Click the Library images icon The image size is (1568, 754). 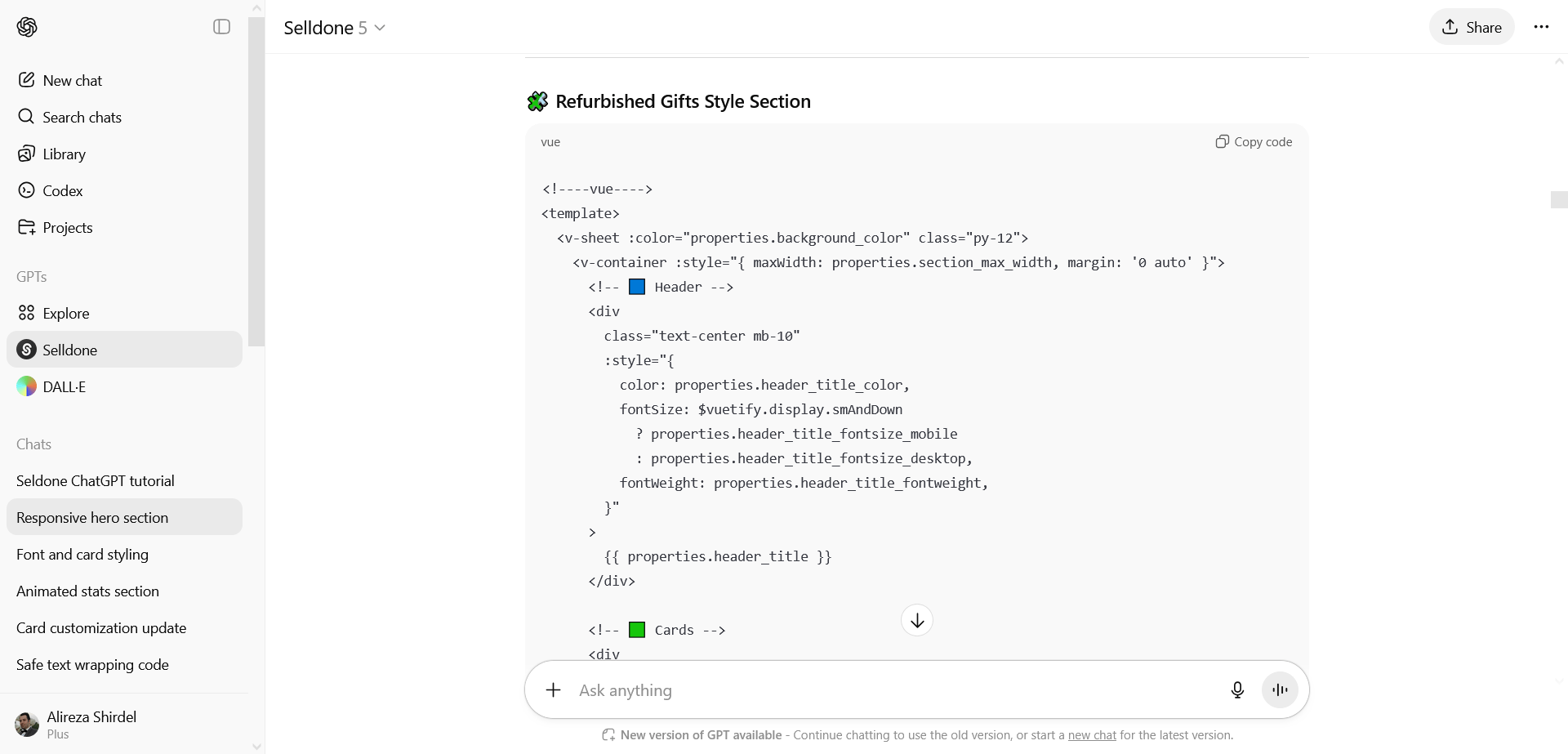tap(27, 154)
